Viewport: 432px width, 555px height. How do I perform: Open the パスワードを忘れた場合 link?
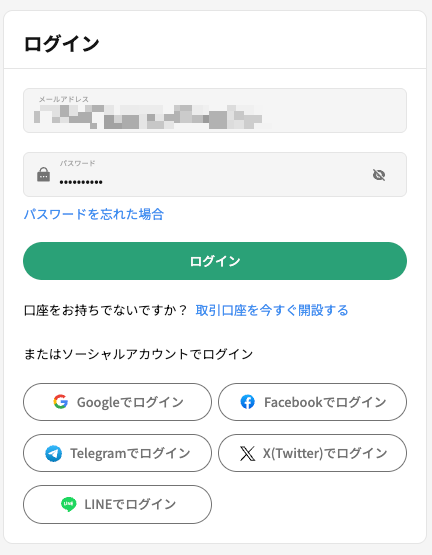pyautogui.click(x=93, y=214)
